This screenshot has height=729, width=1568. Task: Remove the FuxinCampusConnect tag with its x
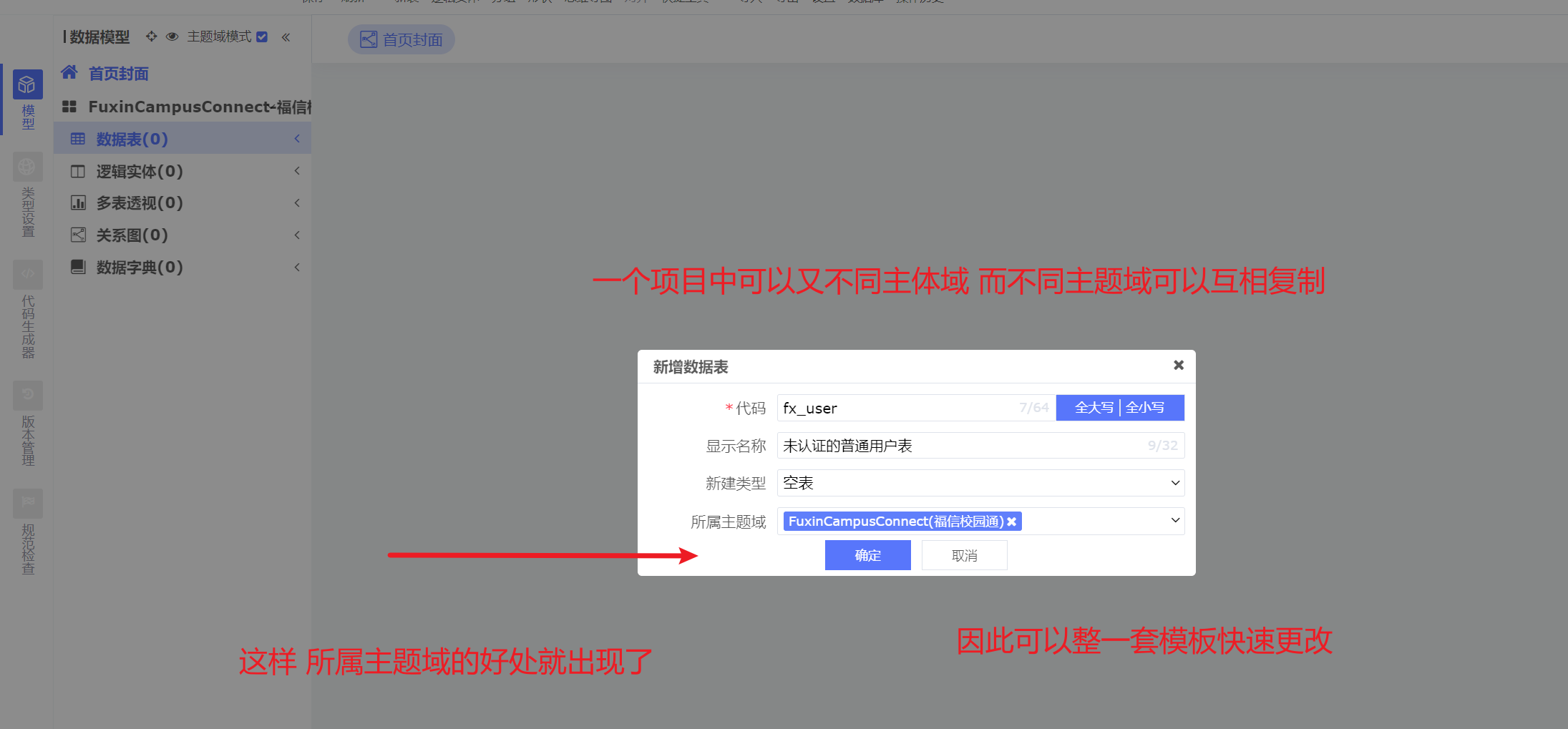[1012, 522]
